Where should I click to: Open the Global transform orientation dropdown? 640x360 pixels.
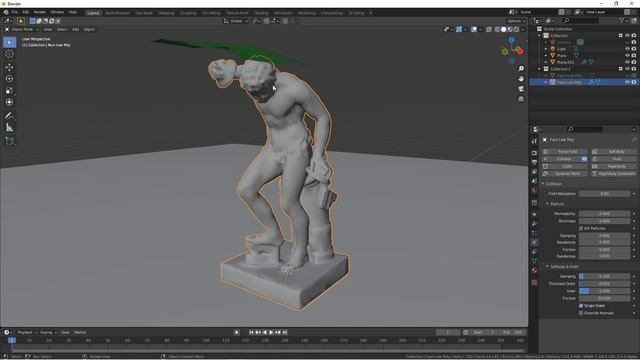(236, 21)
